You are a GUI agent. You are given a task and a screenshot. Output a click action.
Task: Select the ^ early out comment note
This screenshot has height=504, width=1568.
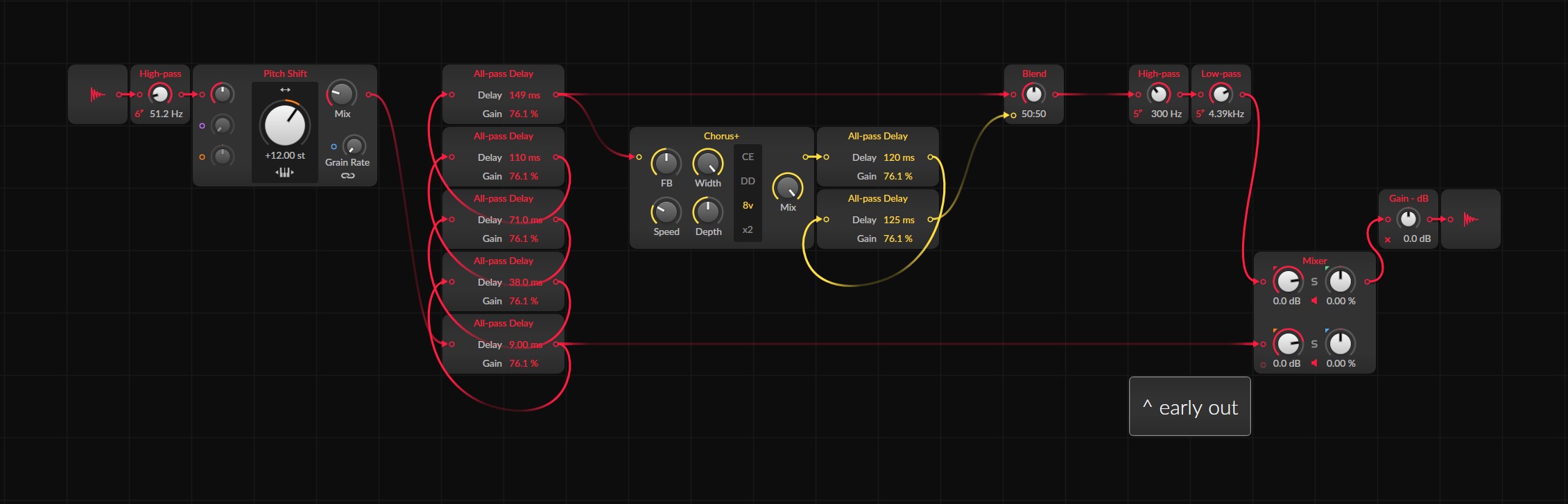[1190, 406]
